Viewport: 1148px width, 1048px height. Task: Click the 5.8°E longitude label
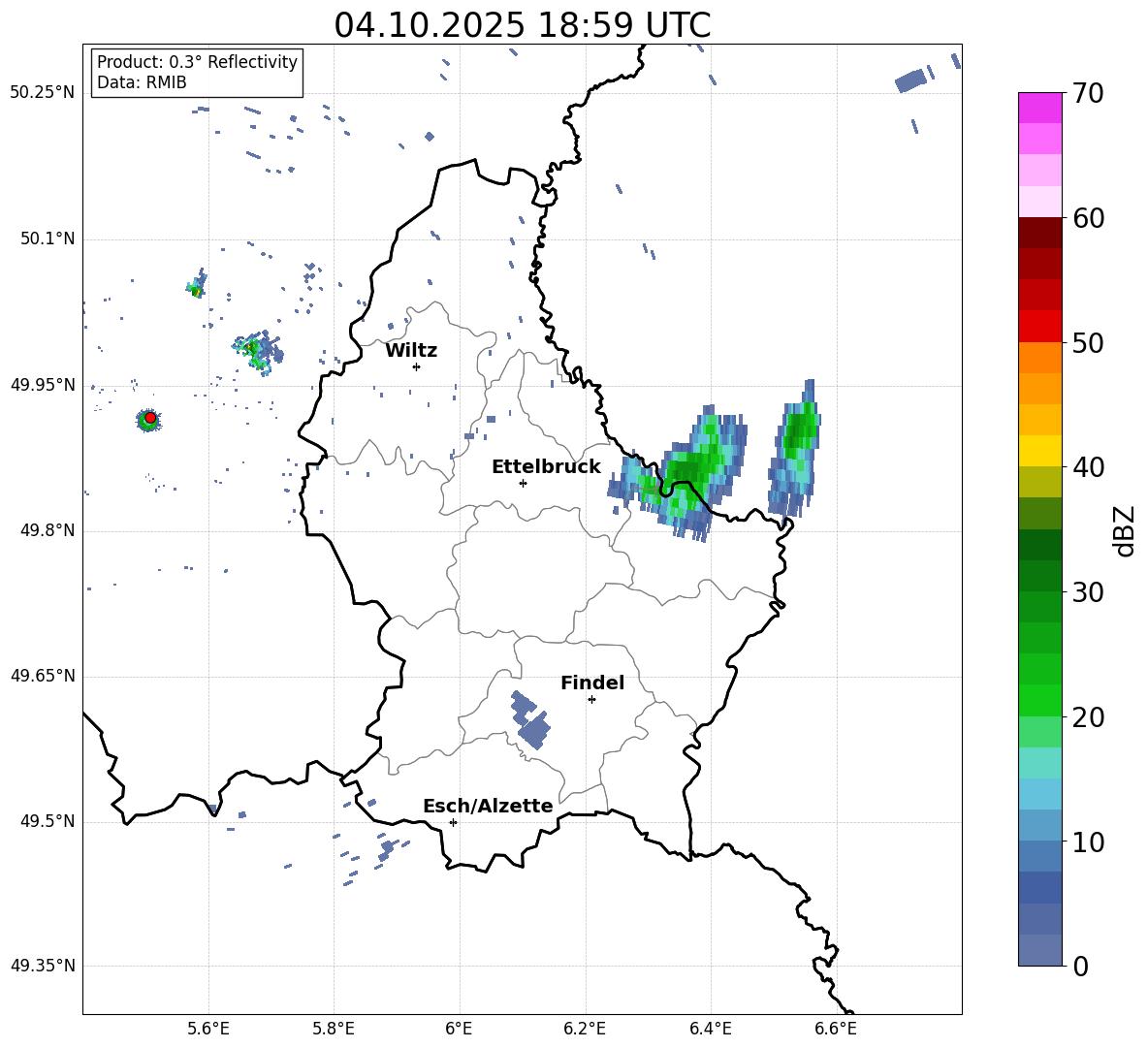334,1029
